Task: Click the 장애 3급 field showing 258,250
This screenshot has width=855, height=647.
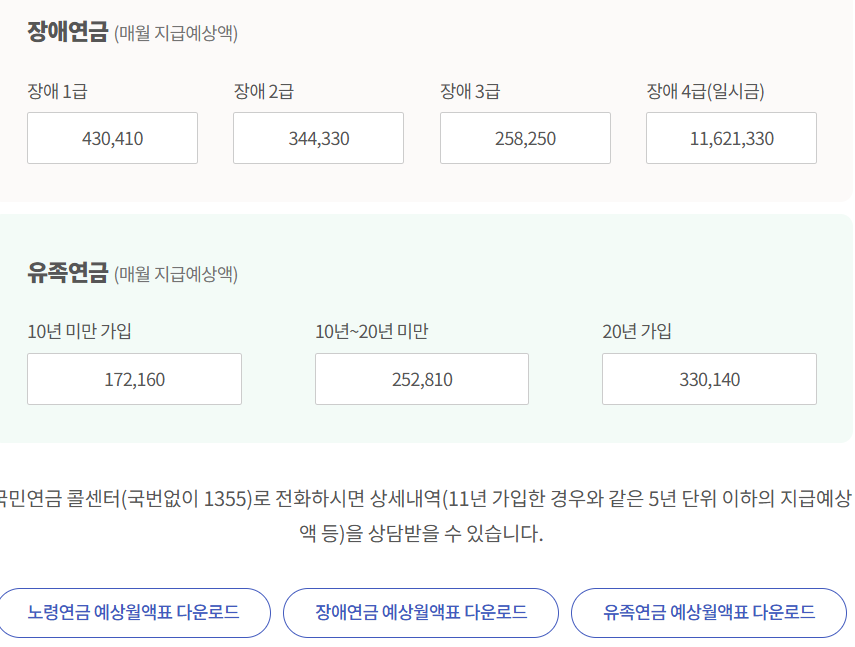Action: click(x=524, y=138)
